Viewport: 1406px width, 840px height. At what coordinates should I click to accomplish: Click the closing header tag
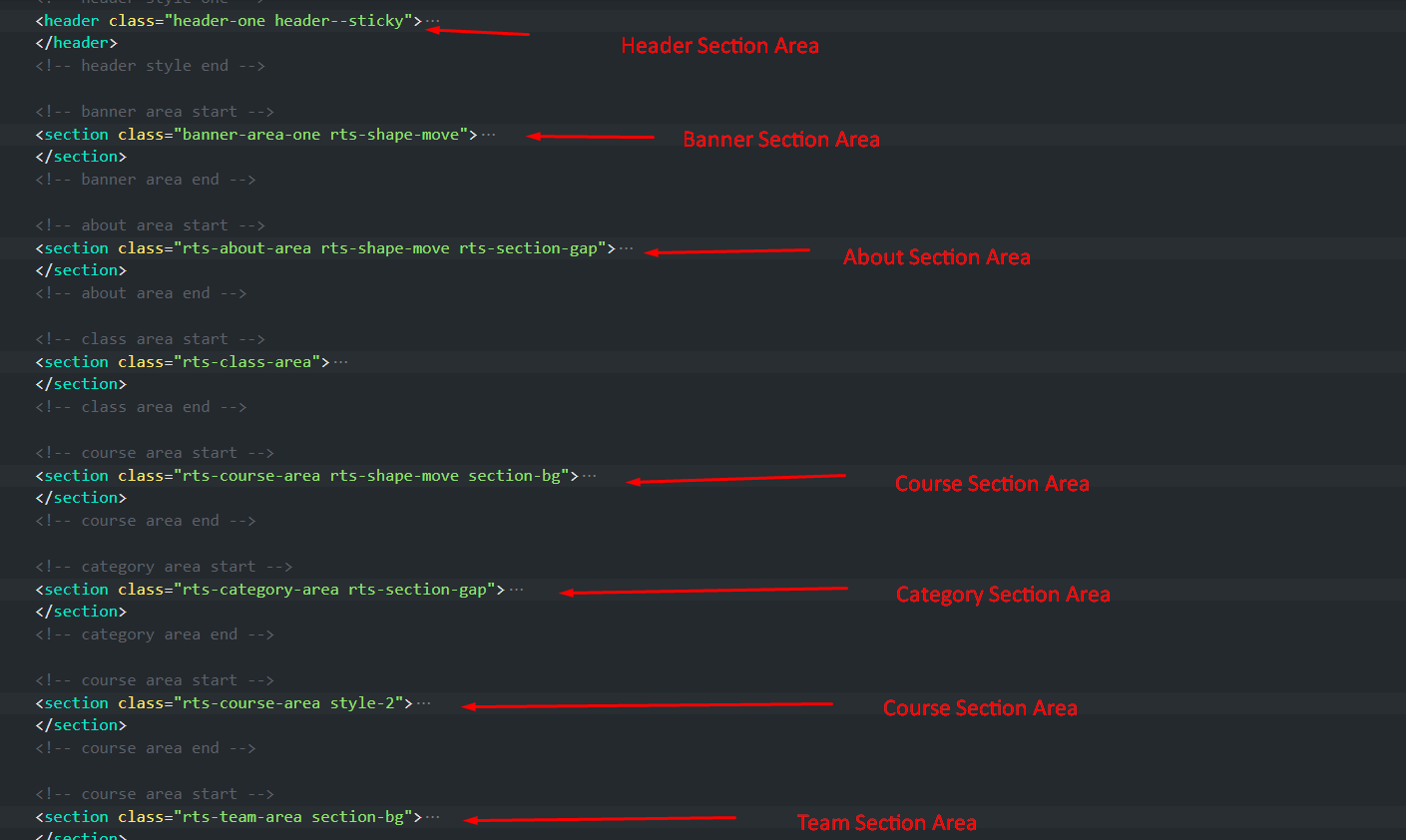click(76, 43)
